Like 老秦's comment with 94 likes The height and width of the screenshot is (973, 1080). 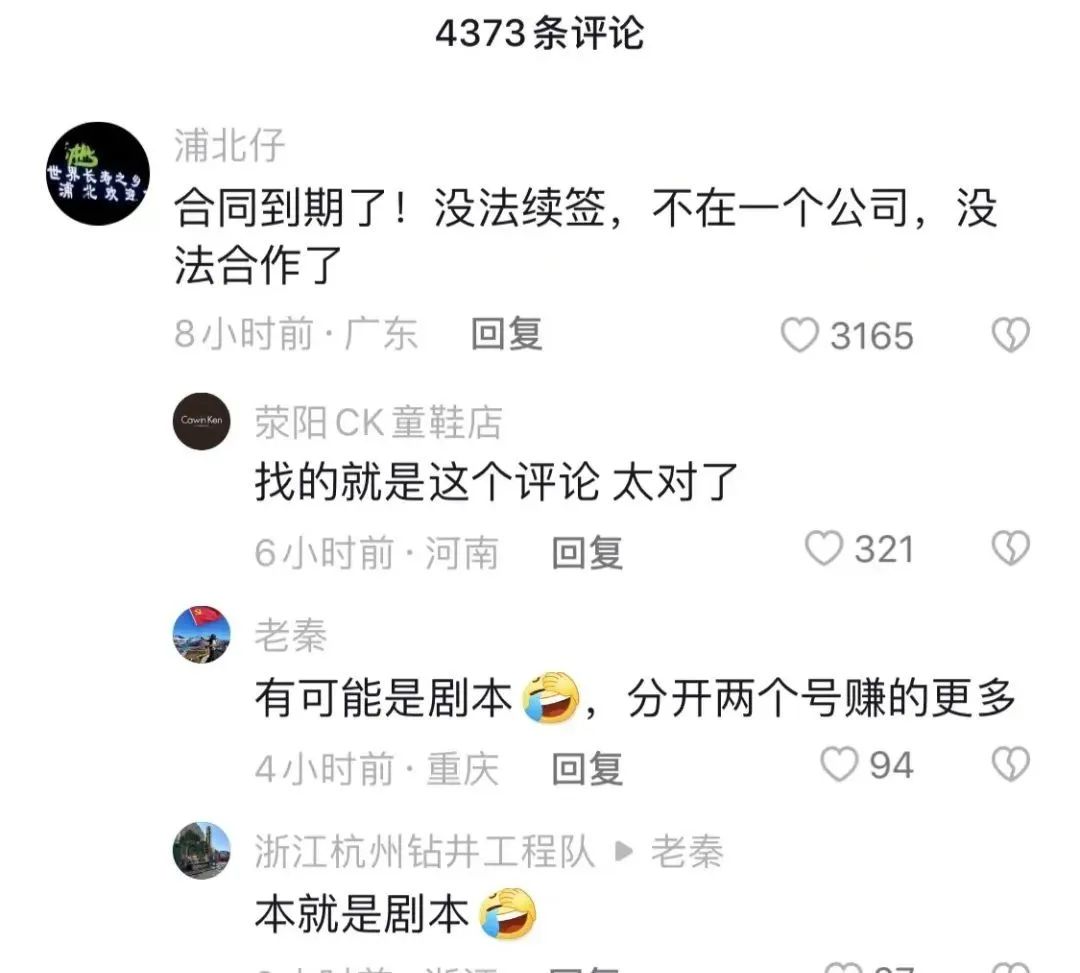point(839,764)
